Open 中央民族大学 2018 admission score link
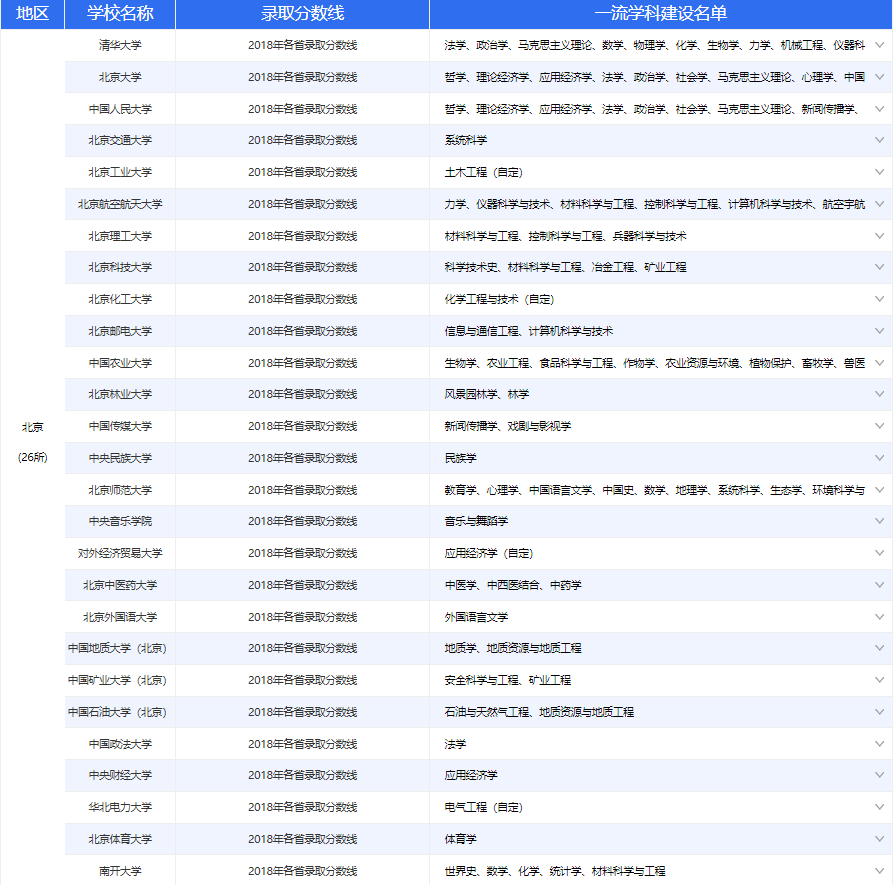The height and width of the screenshot is (885, 893). click(x=302, y=458)
